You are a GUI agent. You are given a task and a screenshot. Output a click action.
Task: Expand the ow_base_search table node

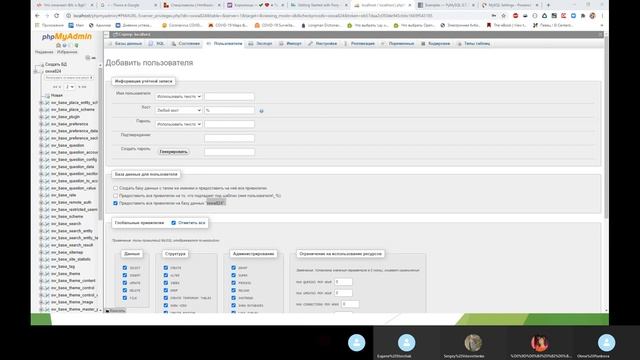[41, 224]
